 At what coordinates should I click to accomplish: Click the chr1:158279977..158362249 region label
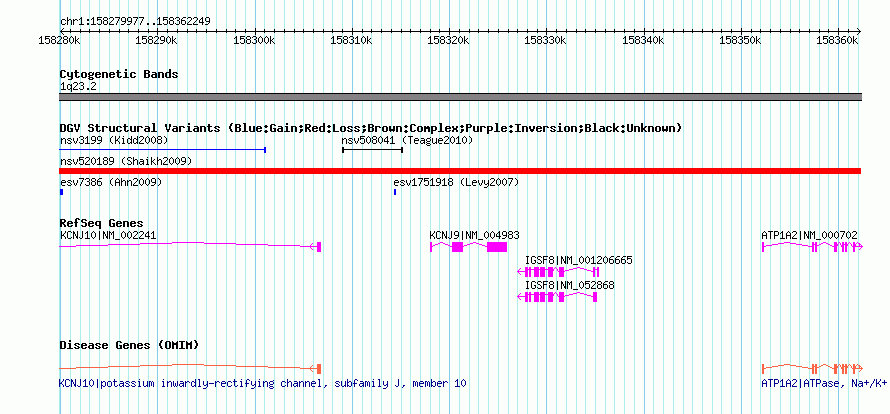(x=135, y=22)
